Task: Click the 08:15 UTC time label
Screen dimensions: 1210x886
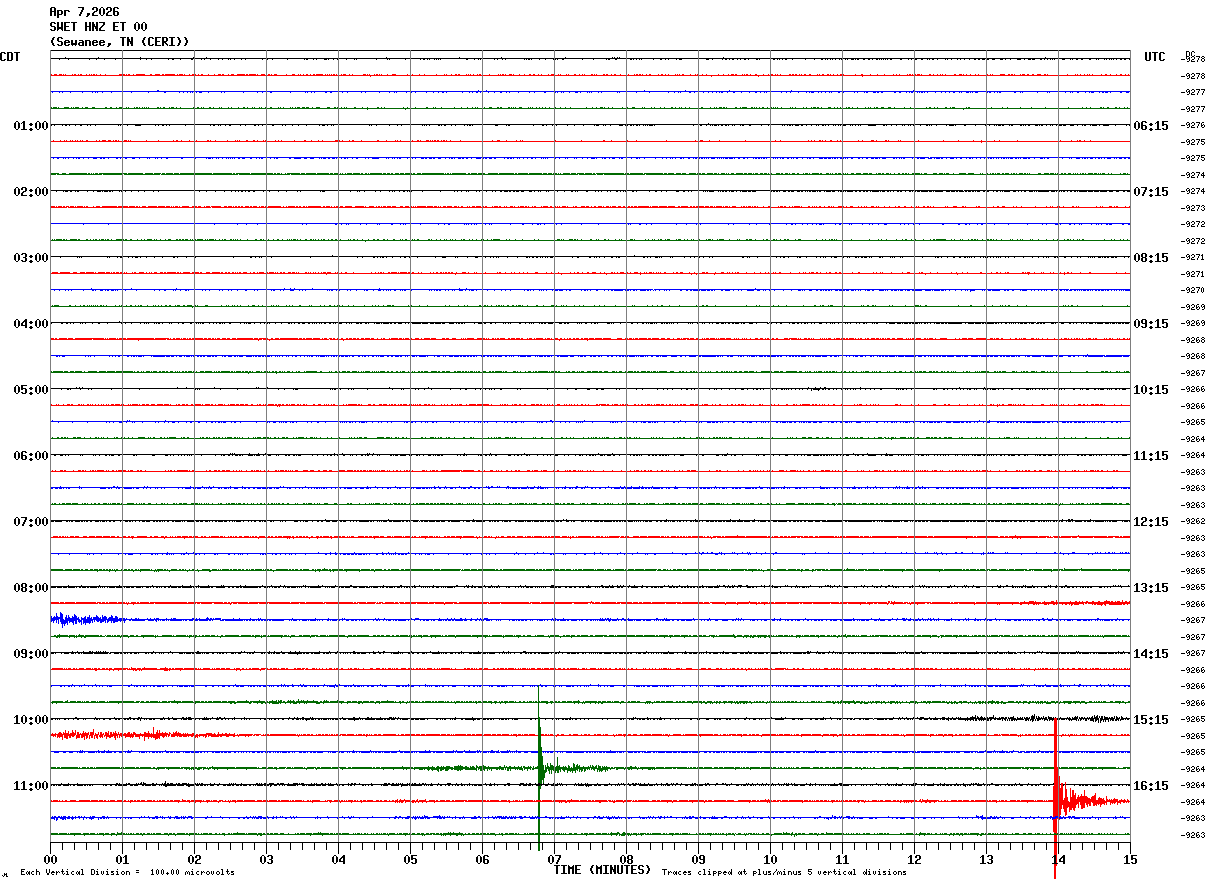Action: (1151, 258)
